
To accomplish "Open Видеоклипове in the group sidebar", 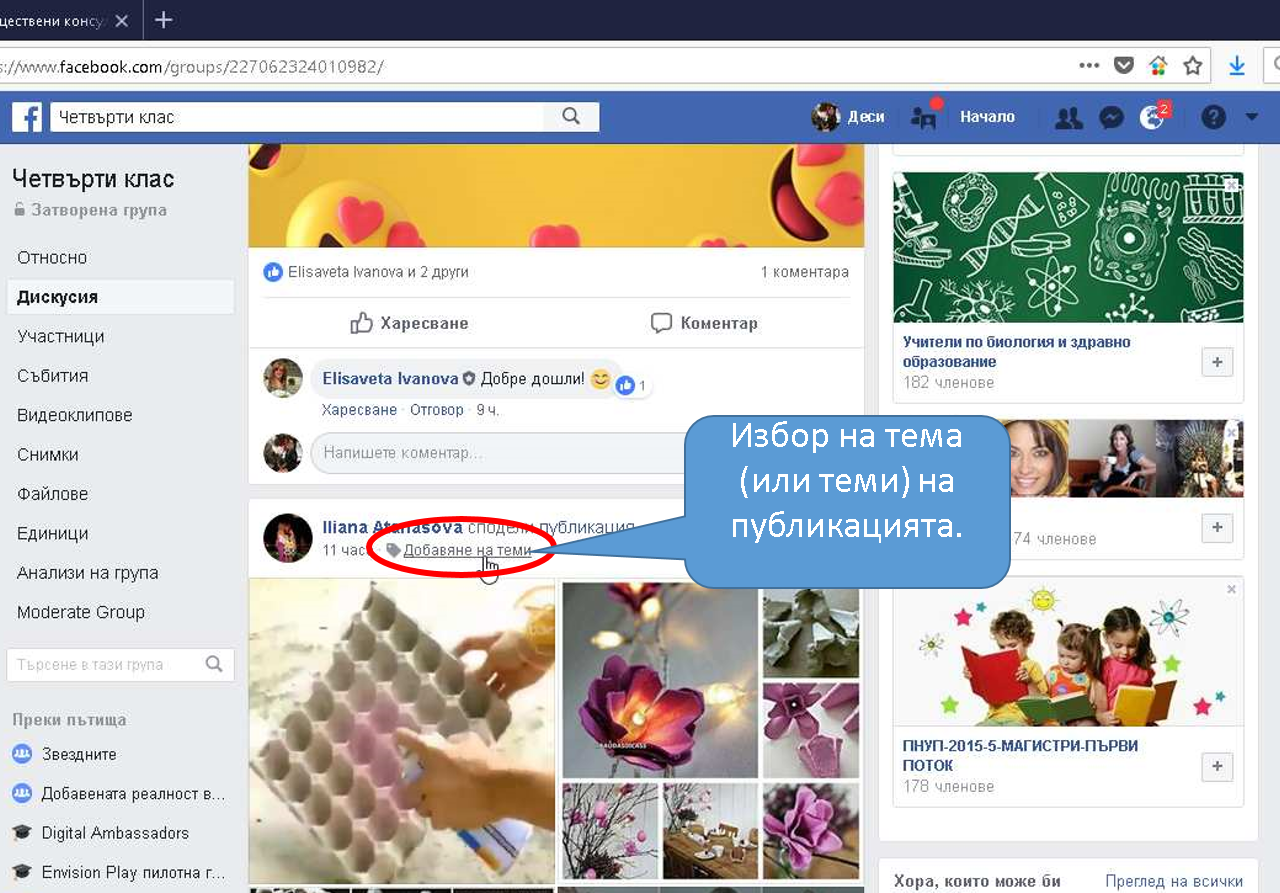I will (75, 415).
